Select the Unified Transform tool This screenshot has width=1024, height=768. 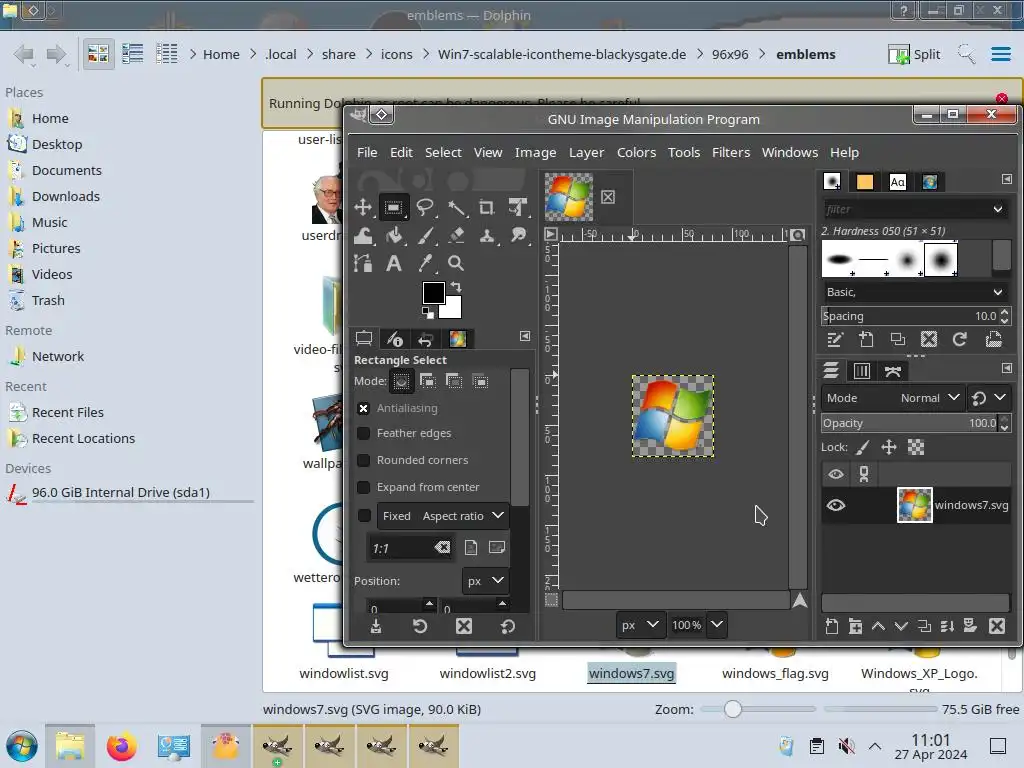coord(518,208)
